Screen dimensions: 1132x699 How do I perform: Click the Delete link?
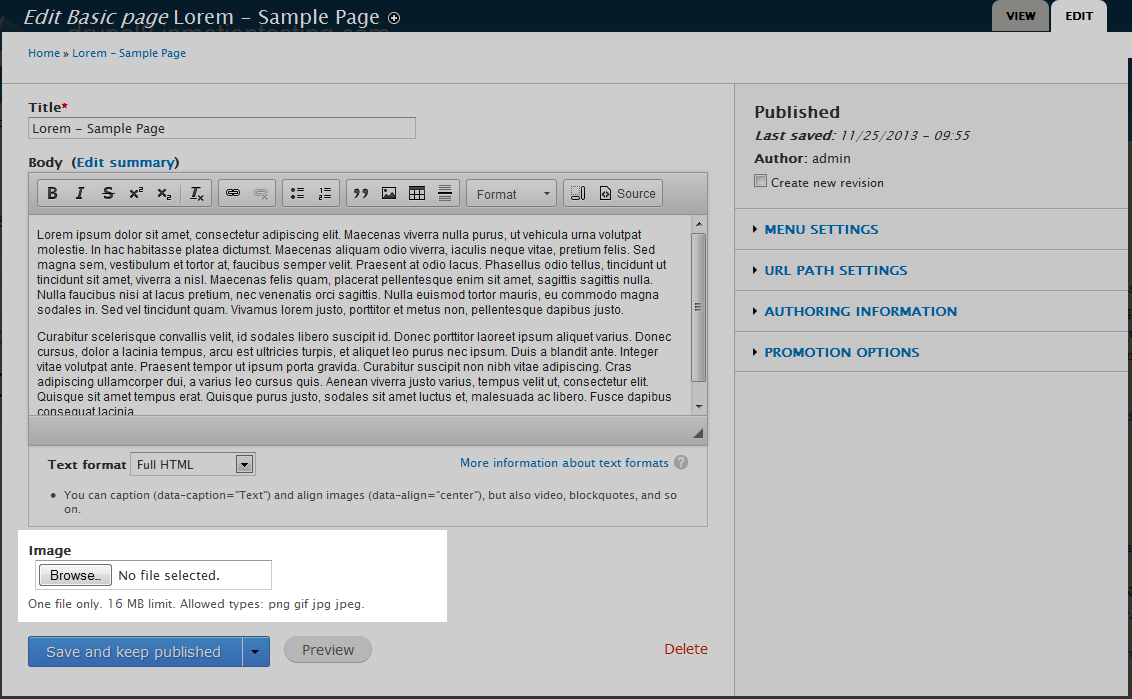(x=686, y=649)
